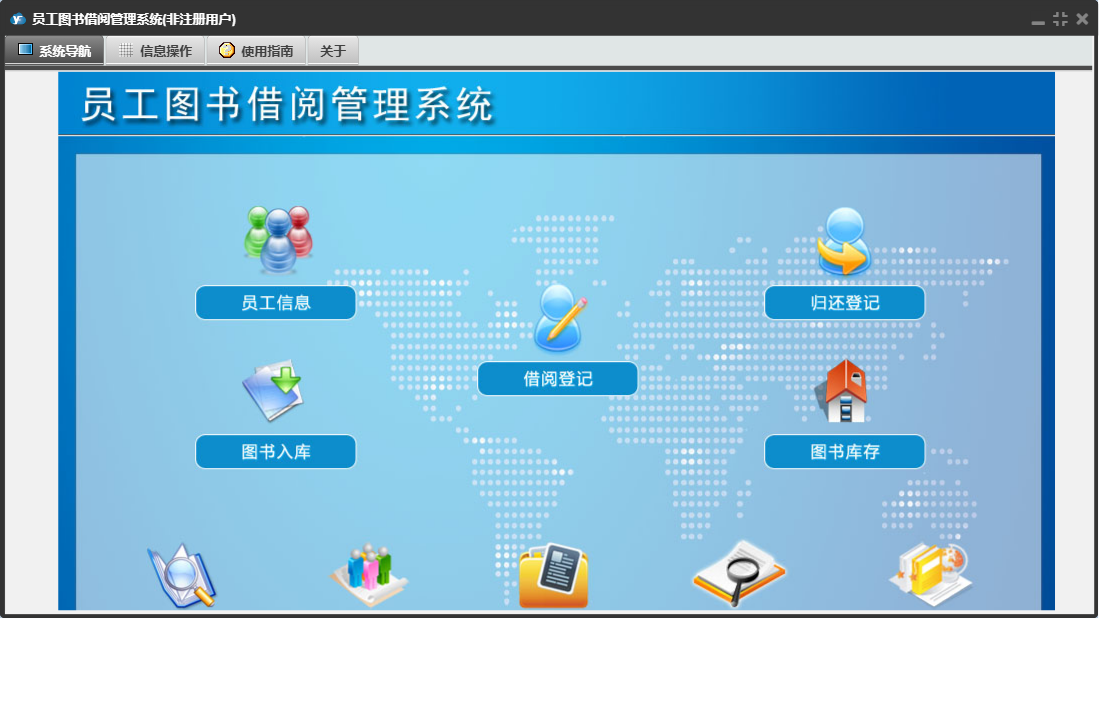Open the 系统导航 tab
This screenshot has height=723, width=1099.
click(55, 50)
